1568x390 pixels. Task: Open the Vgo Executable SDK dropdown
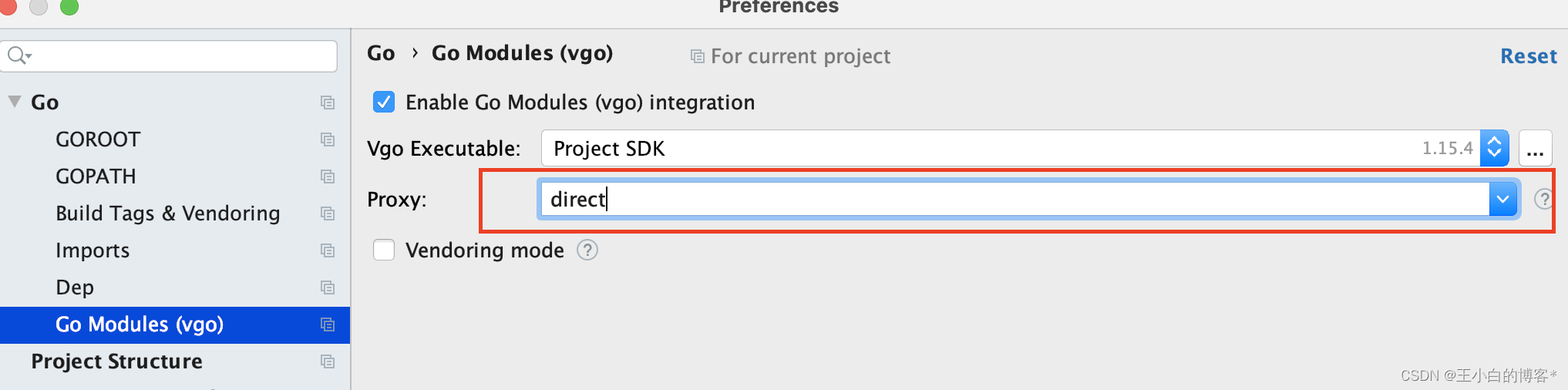pos(1494,148)
